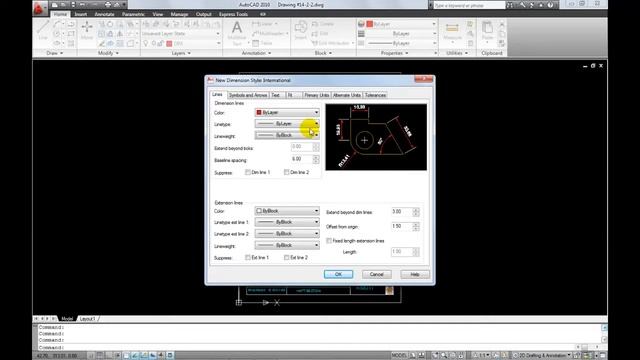The image size is (640, 360).
Task: Open extension lines Lineweight dropdown
Action: tap(287, 245)
